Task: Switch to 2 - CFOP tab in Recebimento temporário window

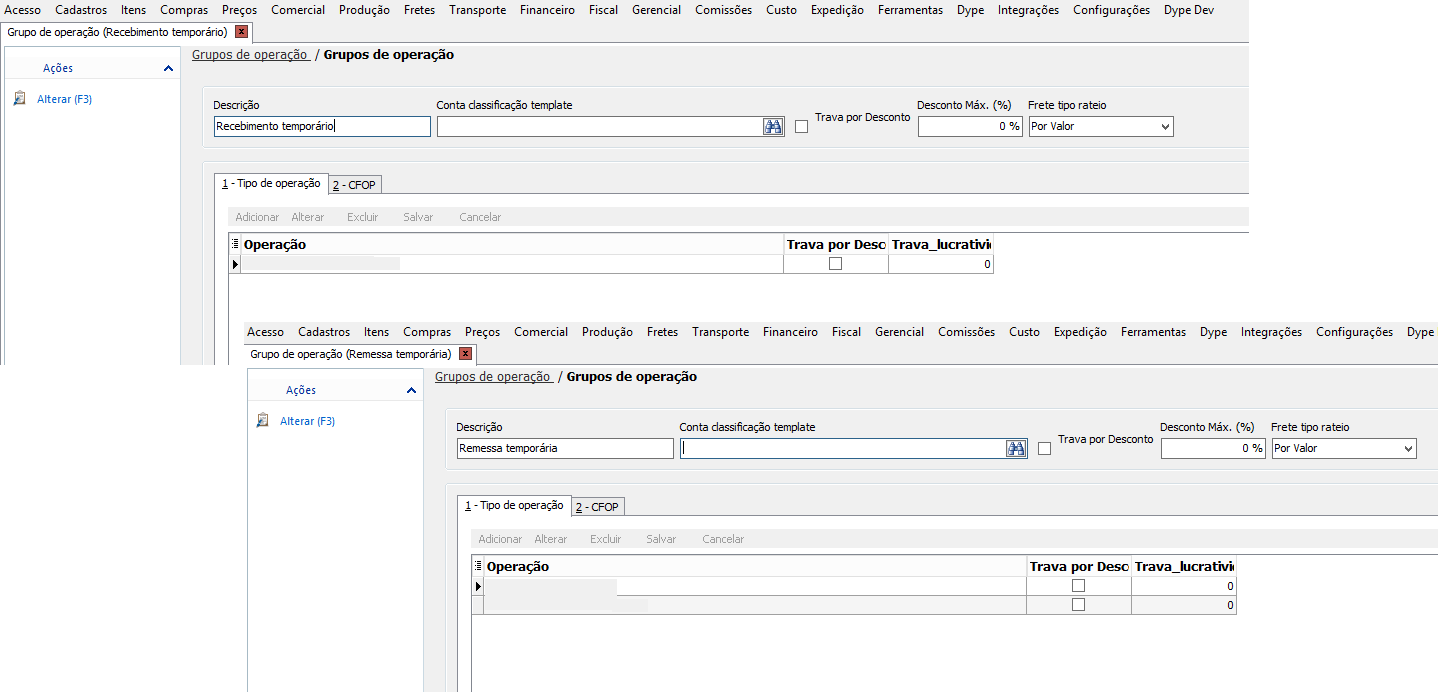Action: coord(355,185)
